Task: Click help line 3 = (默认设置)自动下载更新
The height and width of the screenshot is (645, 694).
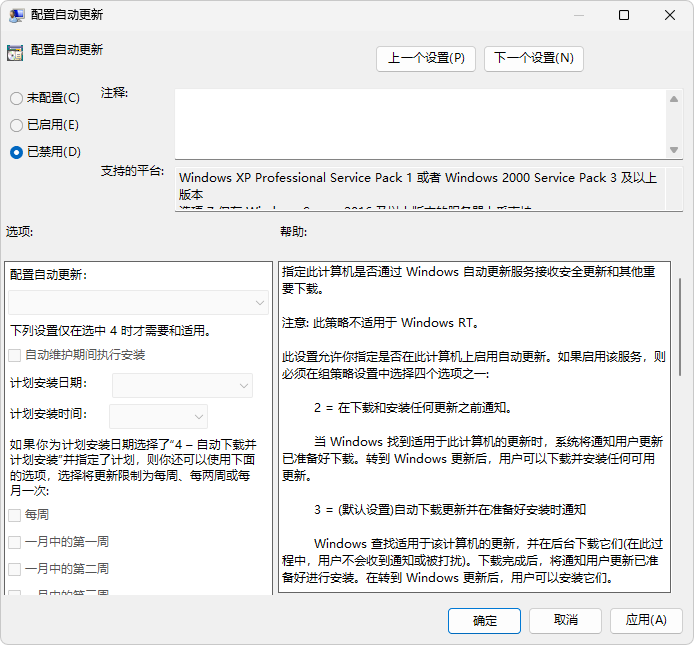Action: (x=450, y=510)
